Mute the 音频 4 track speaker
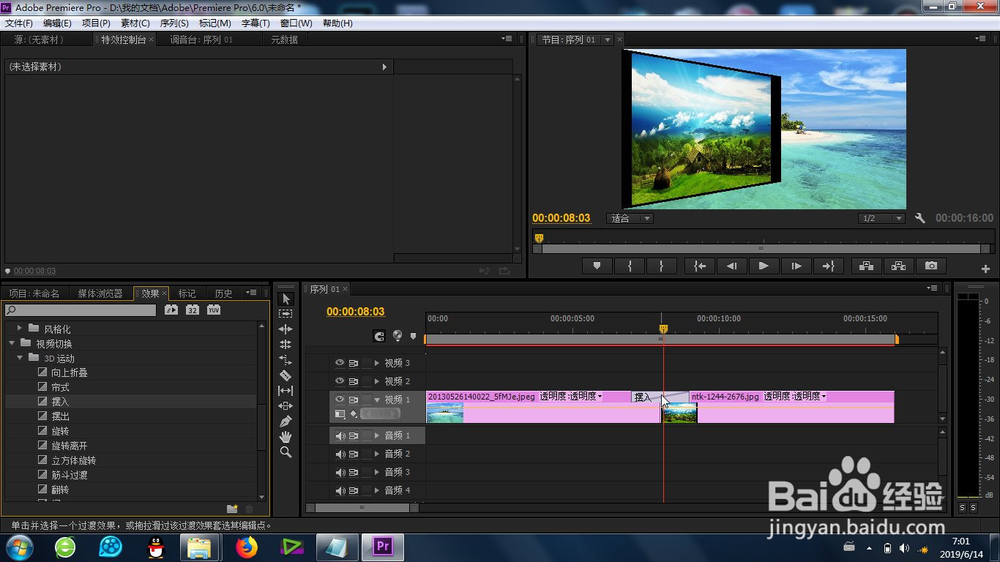Screen dimensions: 1000x562 click(340, 491)
